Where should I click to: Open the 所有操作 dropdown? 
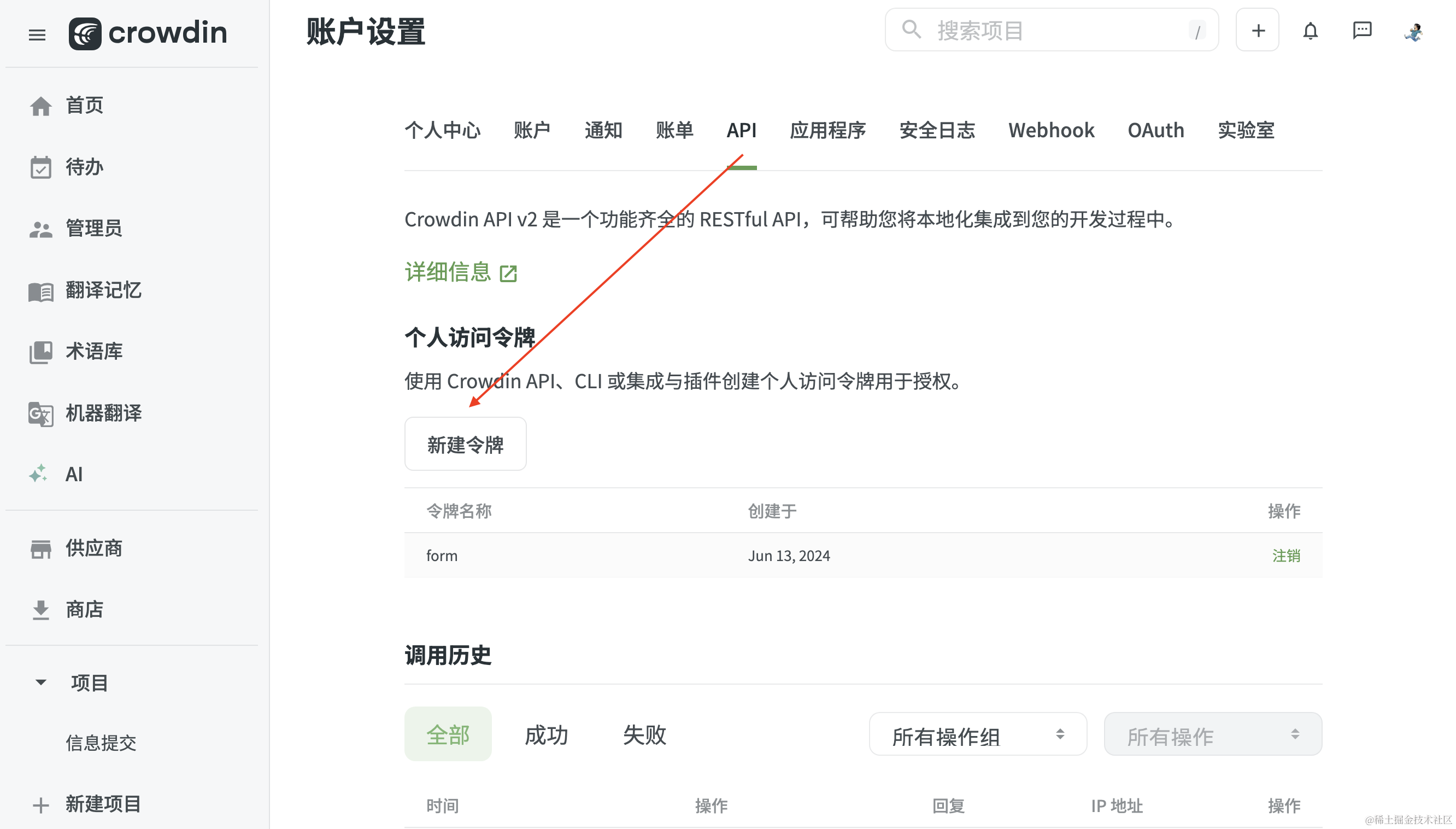[x=1212, y=734]
